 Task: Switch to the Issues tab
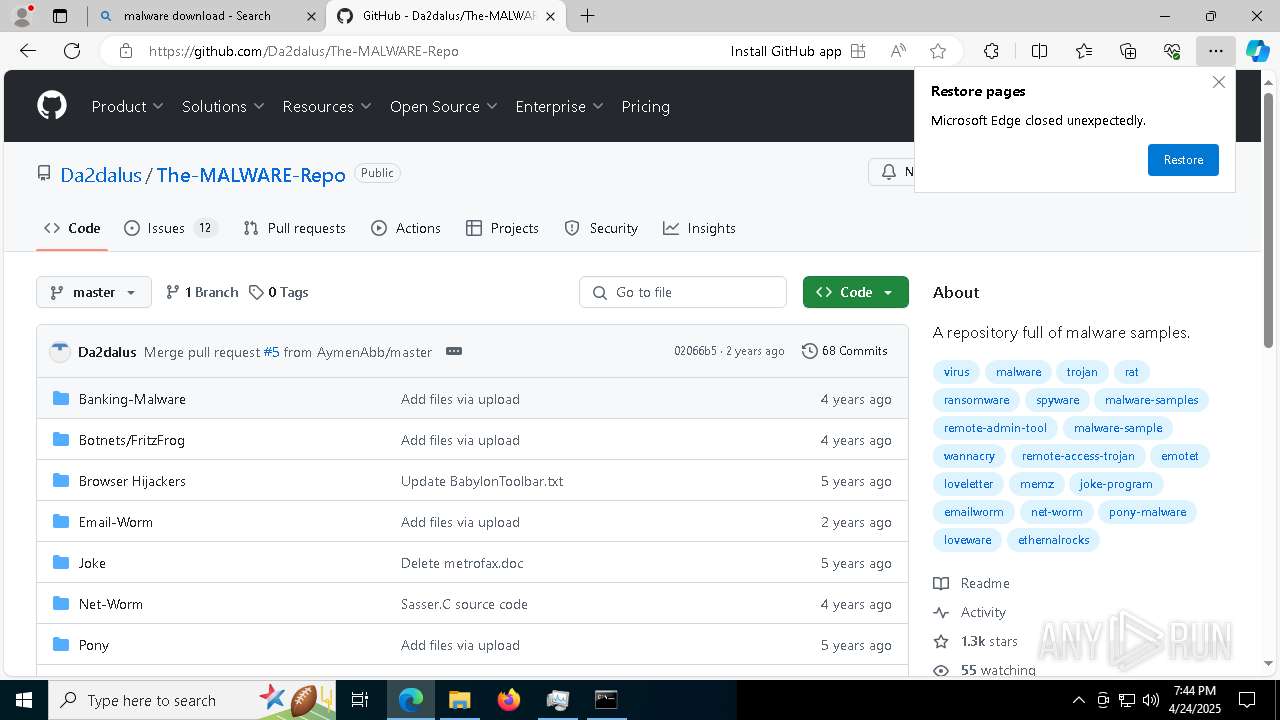[x=170, y=228]
